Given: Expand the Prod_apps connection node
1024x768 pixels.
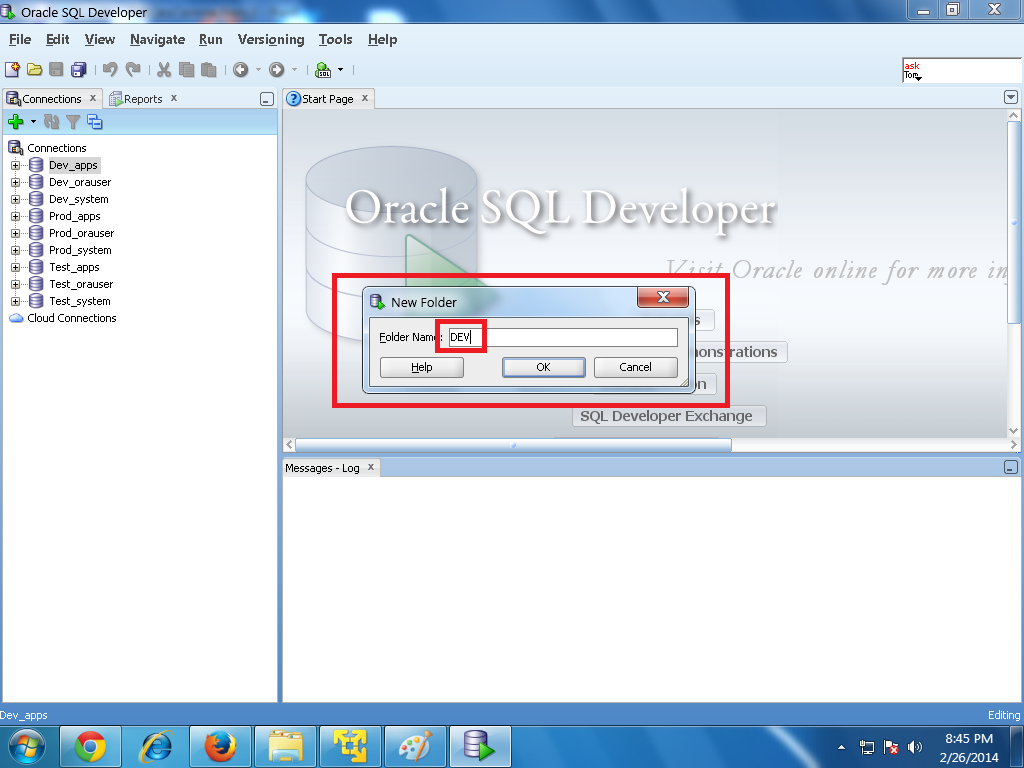Looking at the screenshot, I should click(x=15, y=216).
